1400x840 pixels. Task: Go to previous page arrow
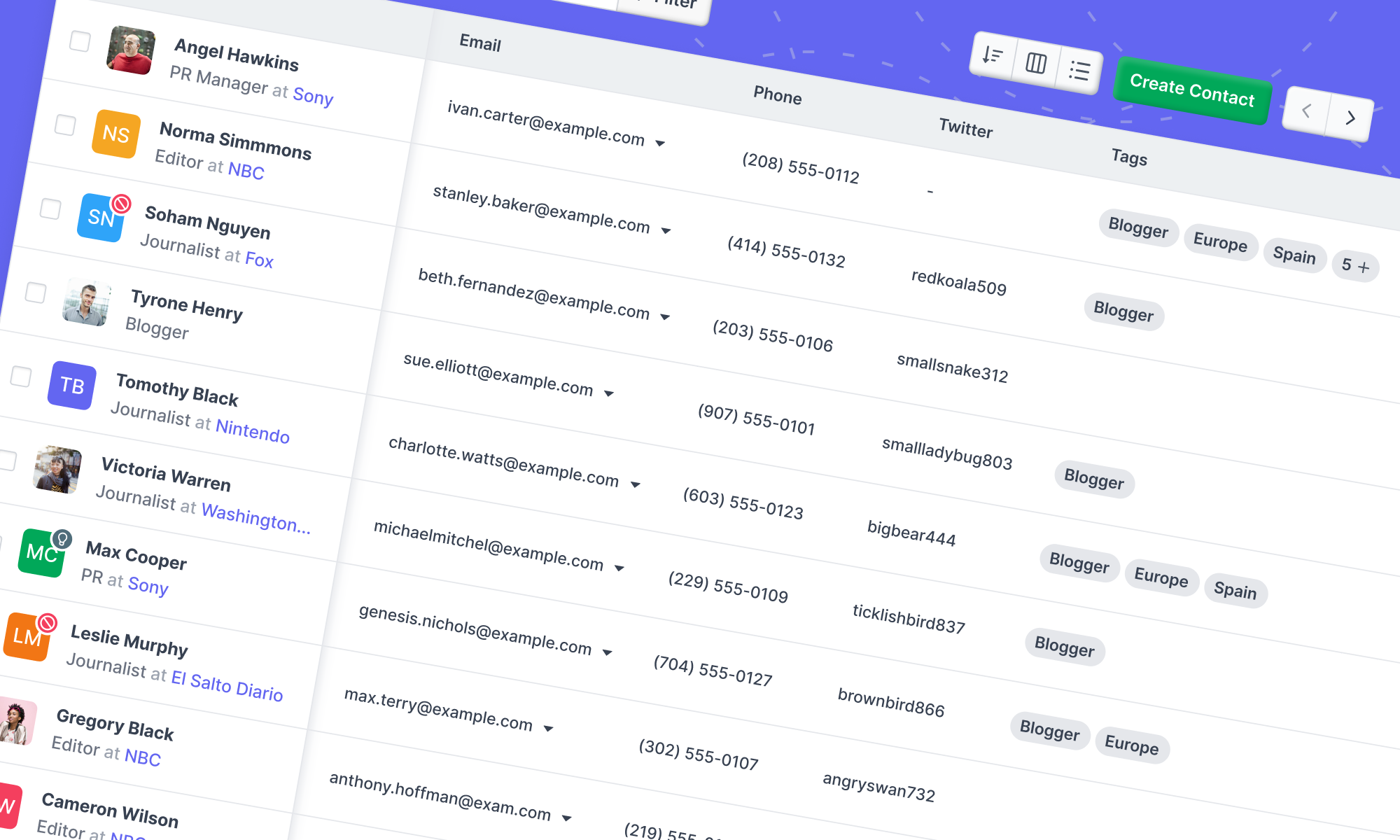(1306, 111)
